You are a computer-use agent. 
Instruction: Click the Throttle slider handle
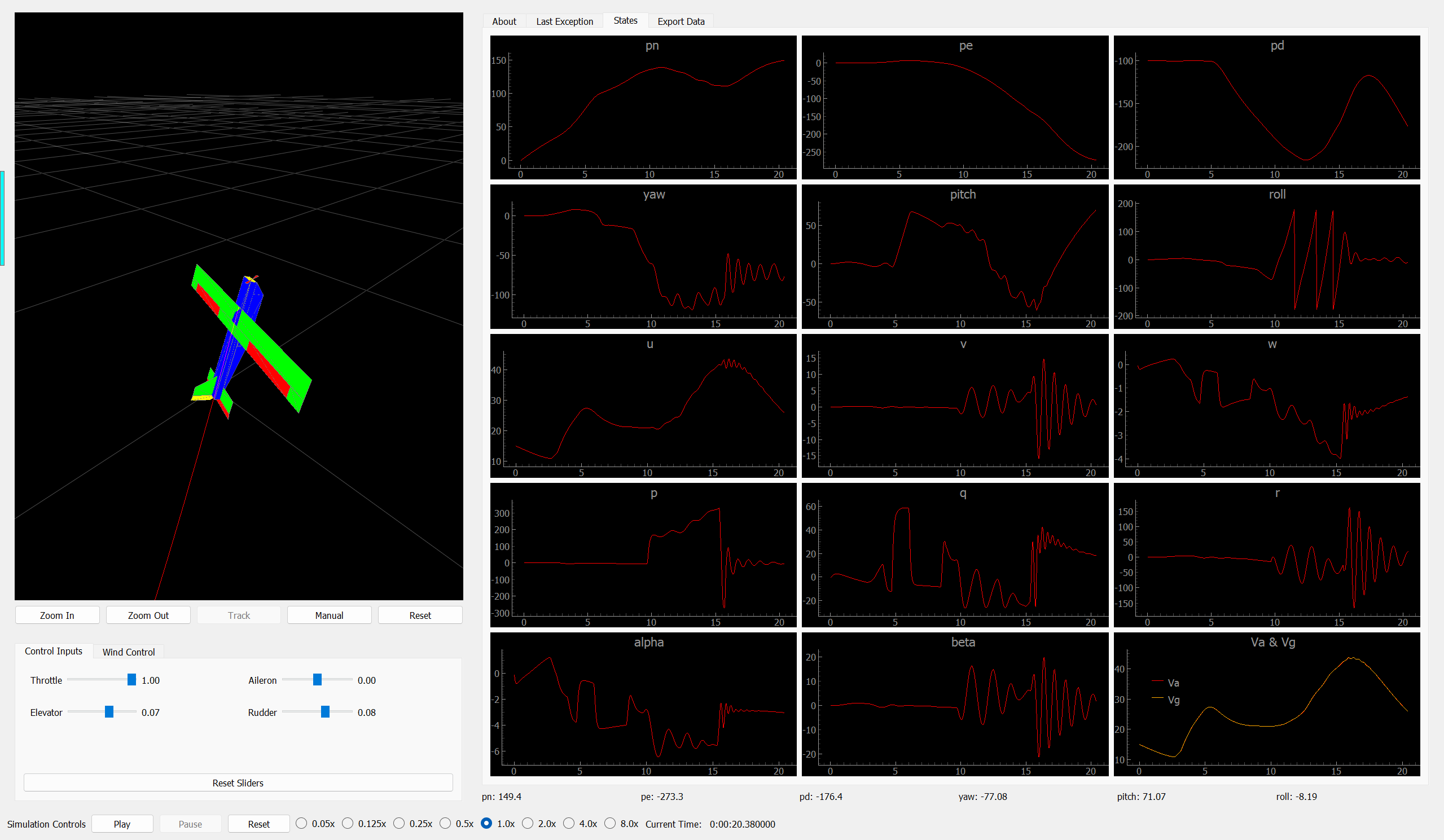pos(132,680)
